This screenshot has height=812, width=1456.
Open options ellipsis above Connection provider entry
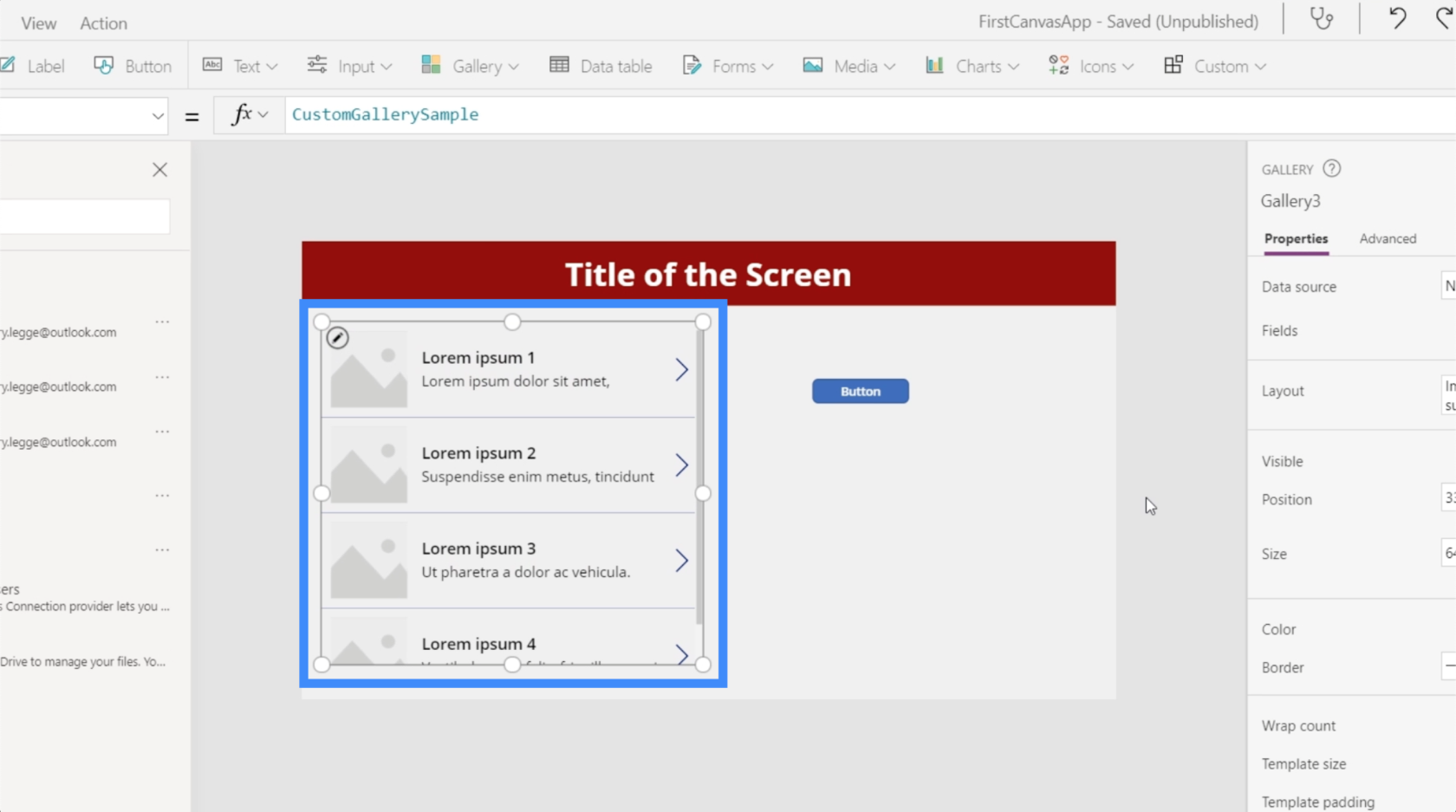[x=162, y=549]
